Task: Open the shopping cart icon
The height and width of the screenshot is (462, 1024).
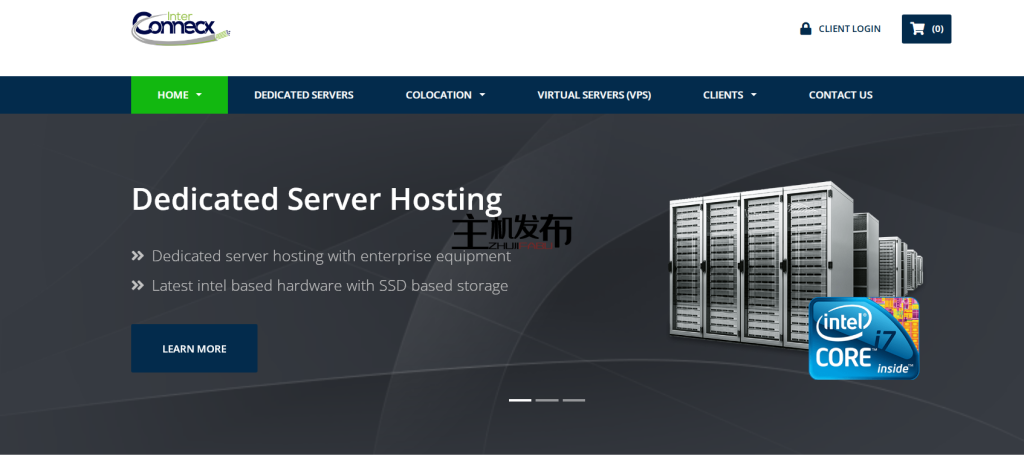Action: tap(918, 29)
